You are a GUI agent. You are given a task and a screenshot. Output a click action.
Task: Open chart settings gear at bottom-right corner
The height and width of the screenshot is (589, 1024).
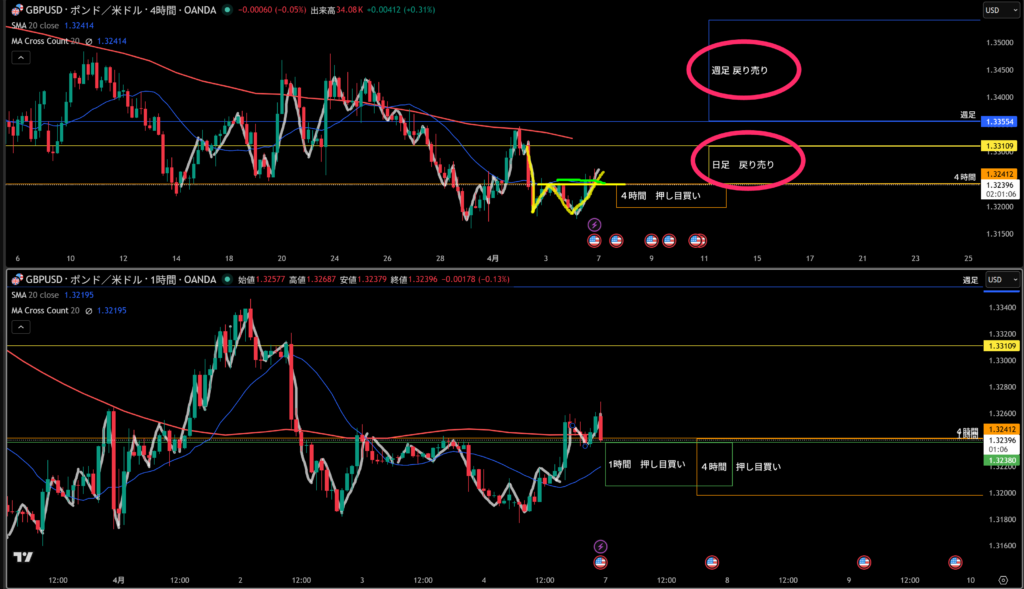[x=1002, y=580]
